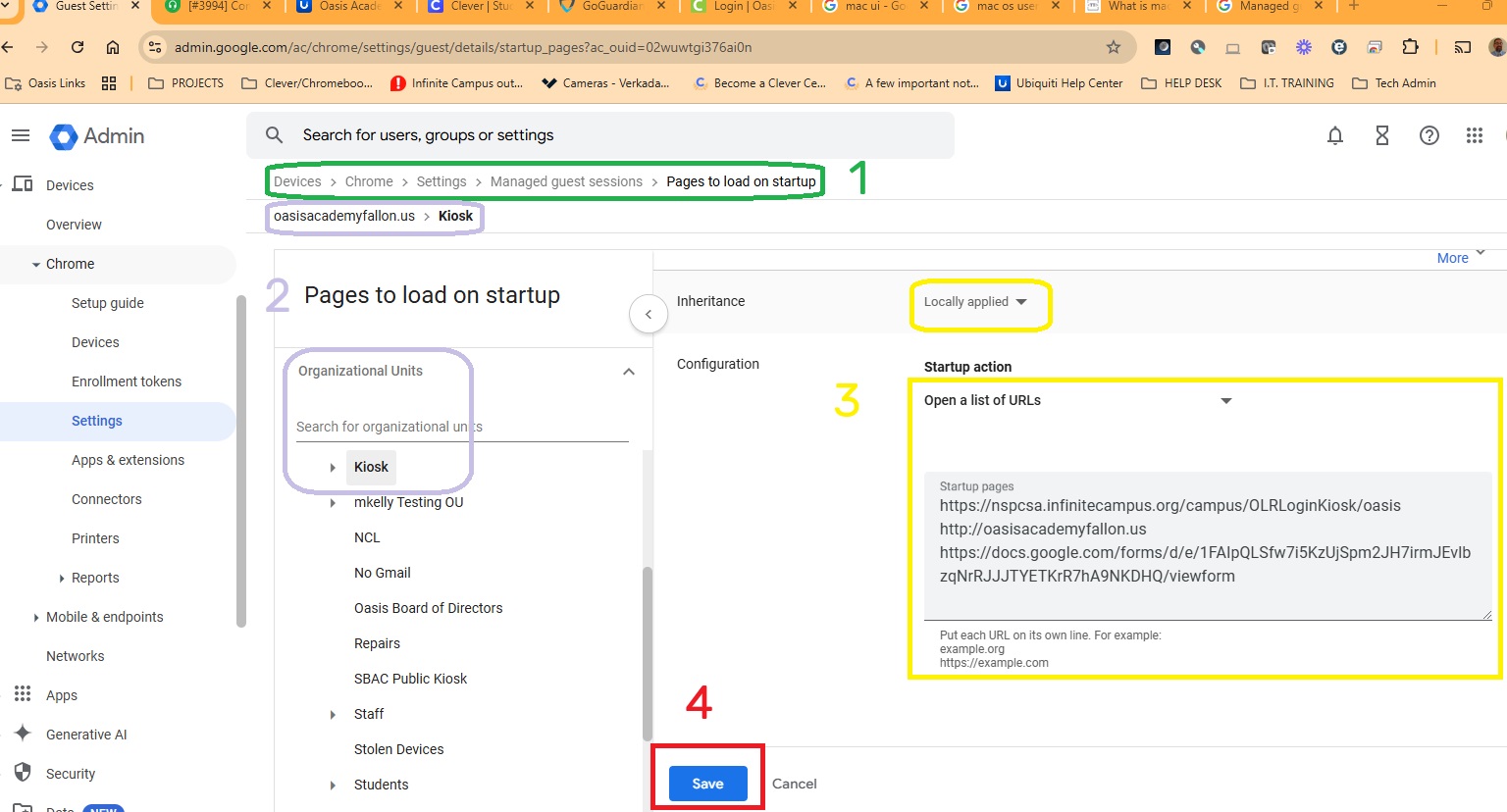Bookmark this page with the star icon
Image resolution: width=1507 pixels, height=812 pixels.
pyautogui.click(x=1113, y=47)
